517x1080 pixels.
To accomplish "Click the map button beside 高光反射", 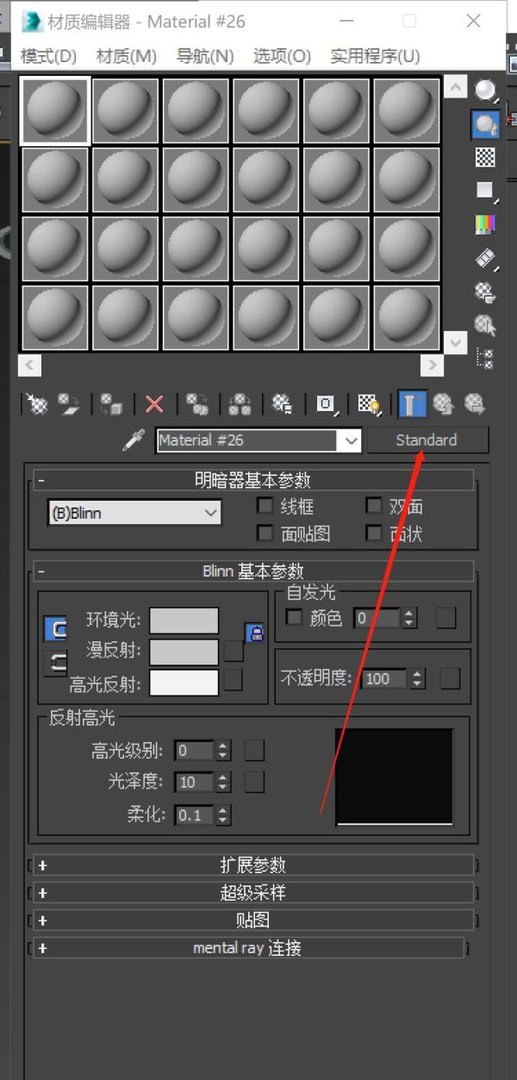I will click(233, 681).
